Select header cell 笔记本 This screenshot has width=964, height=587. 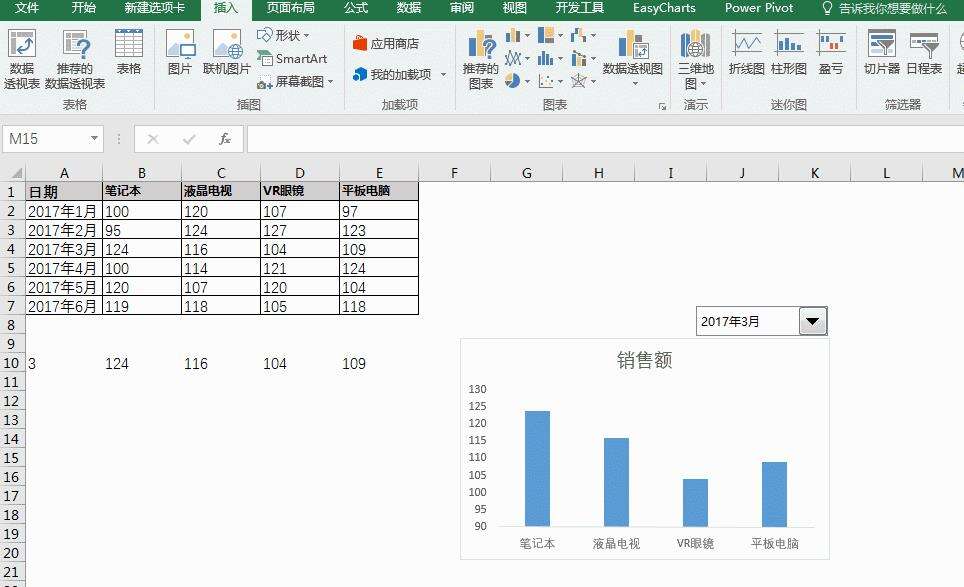tap(141, 191)
